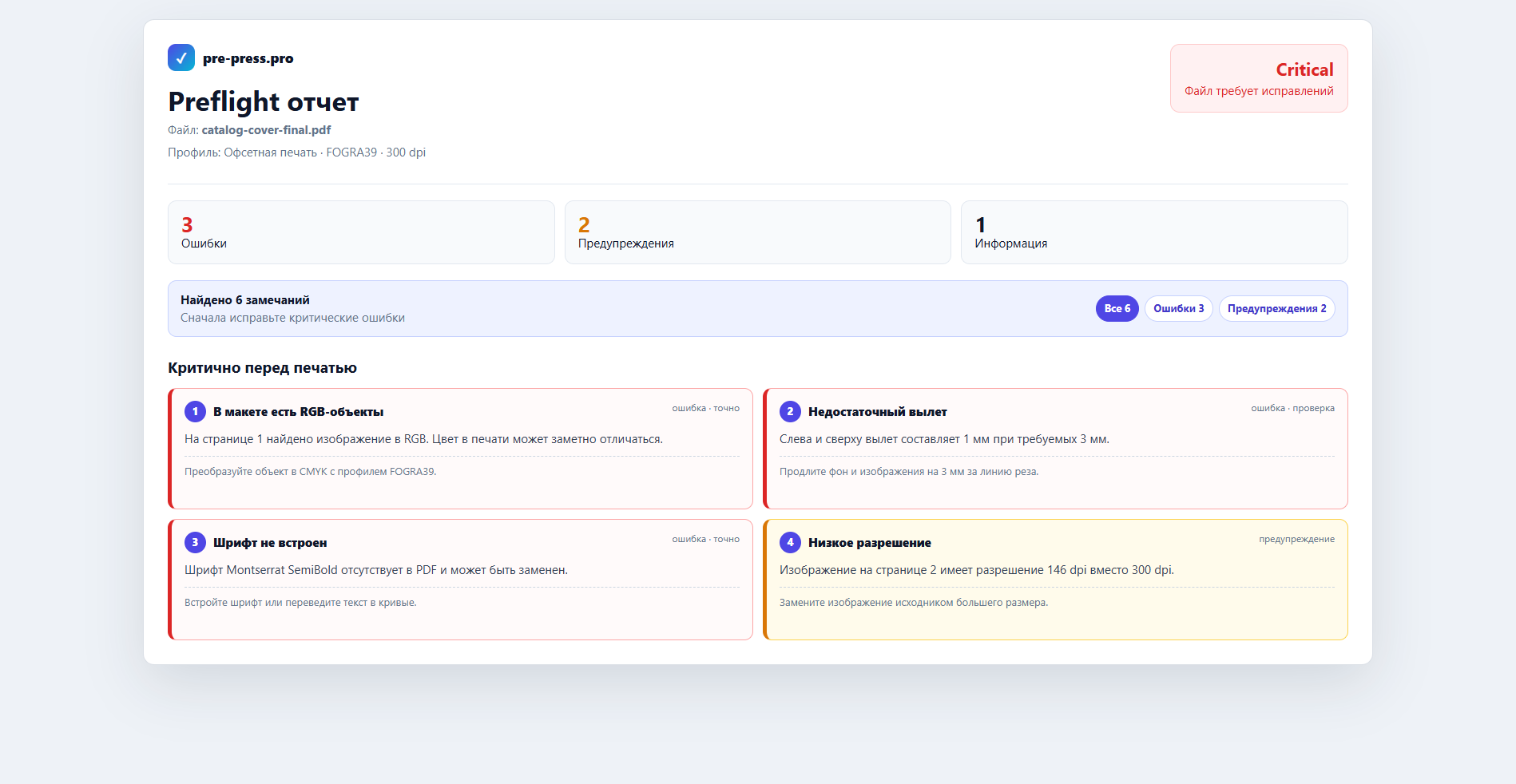This screenshot has width=1516, height=784.
Task: Click ошибка · точно tag on RGB card
Action: coord(705,408)
